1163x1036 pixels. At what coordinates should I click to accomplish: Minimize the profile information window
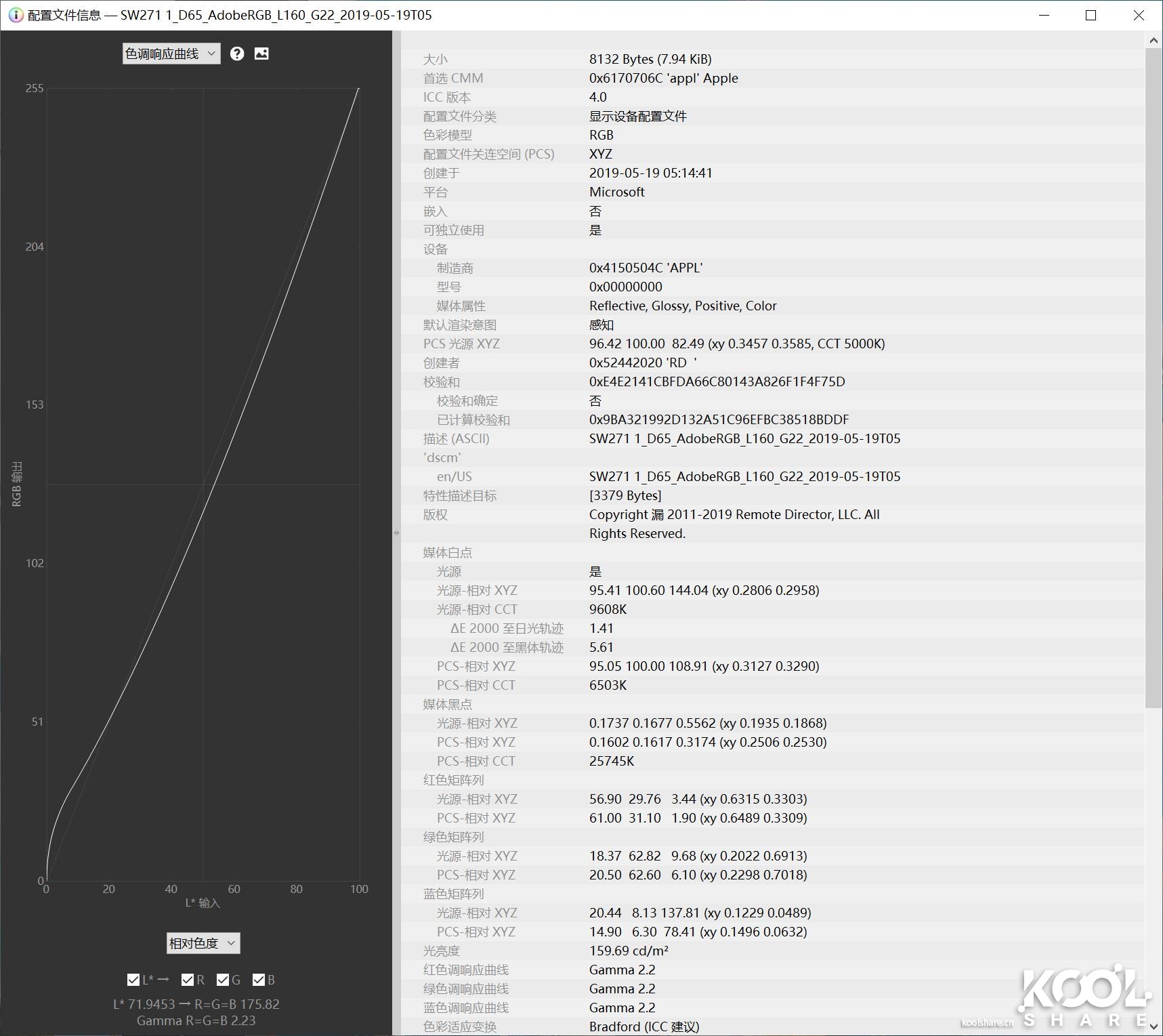tap(1044, 15)
